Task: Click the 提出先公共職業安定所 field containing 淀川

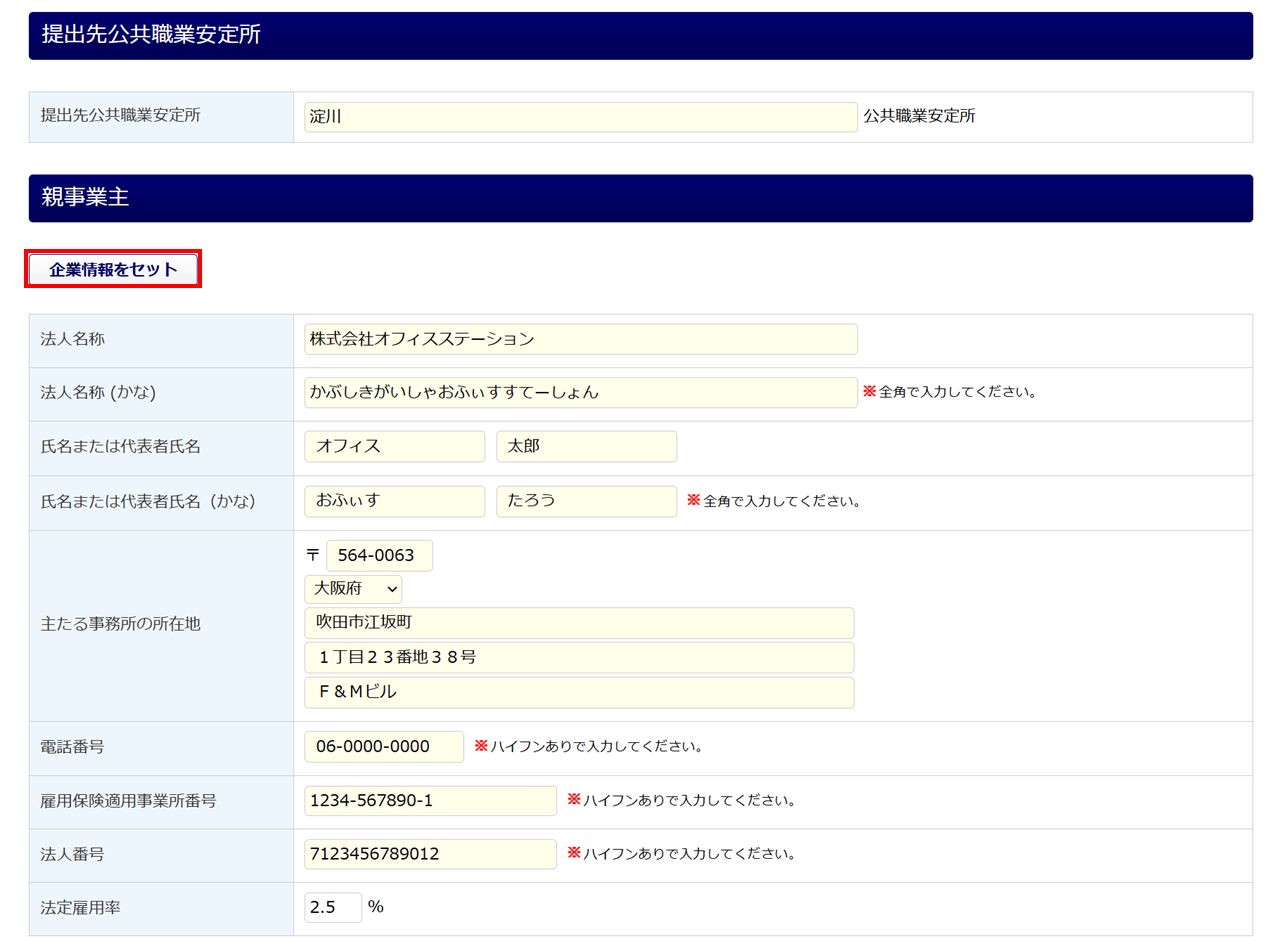Action: point(580,117)
